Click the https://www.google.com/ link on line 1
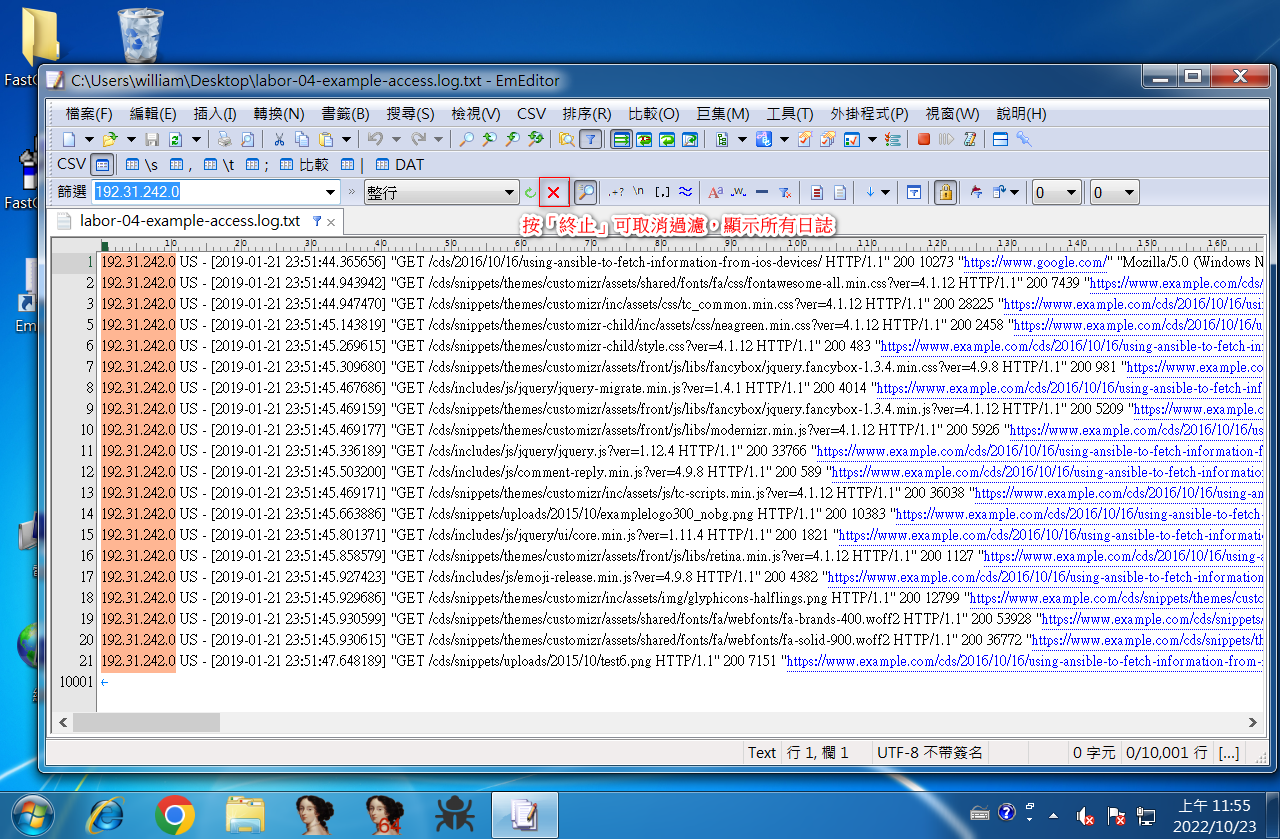Image resolution: width=1280 pixels, height=839 pixels. [x=1034, y=262]
